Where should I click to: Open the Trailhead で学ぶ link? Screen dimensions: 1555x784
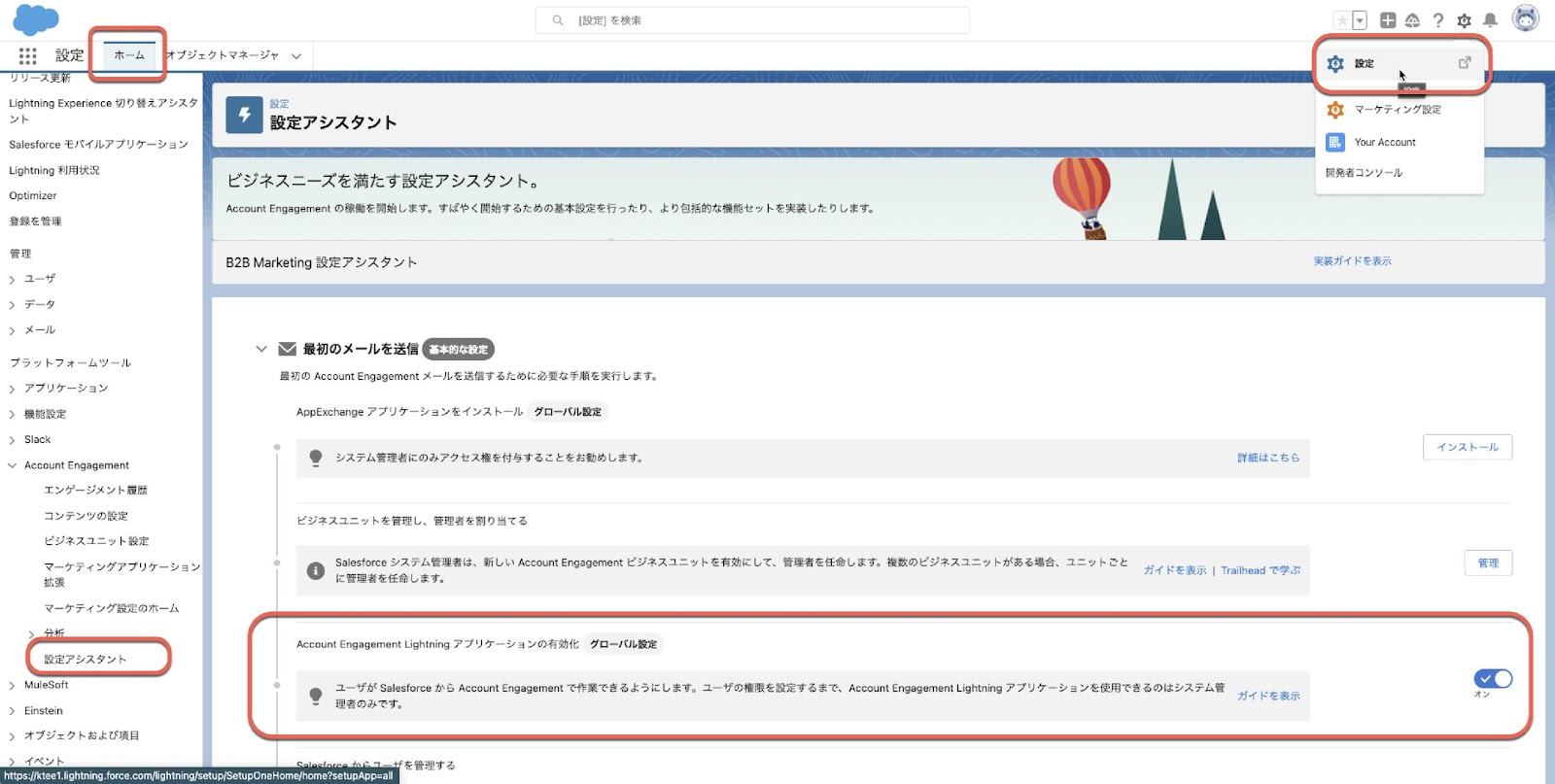click(x=1261, y=570)
